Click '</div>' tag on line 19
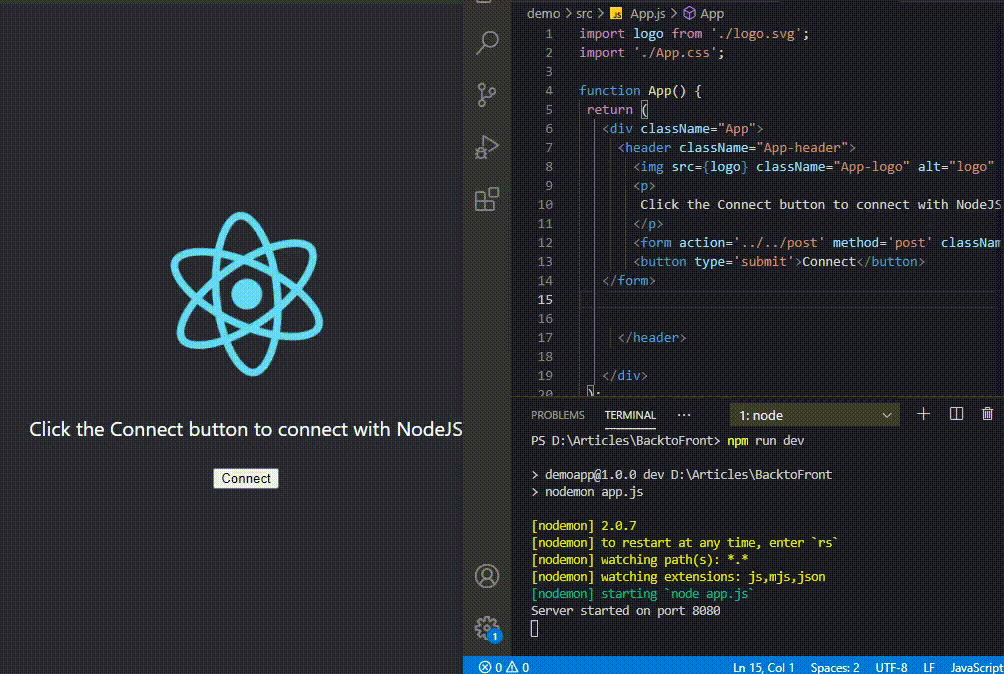The width and height of the screenshot is (1004, 674). (x=625, y=375)
